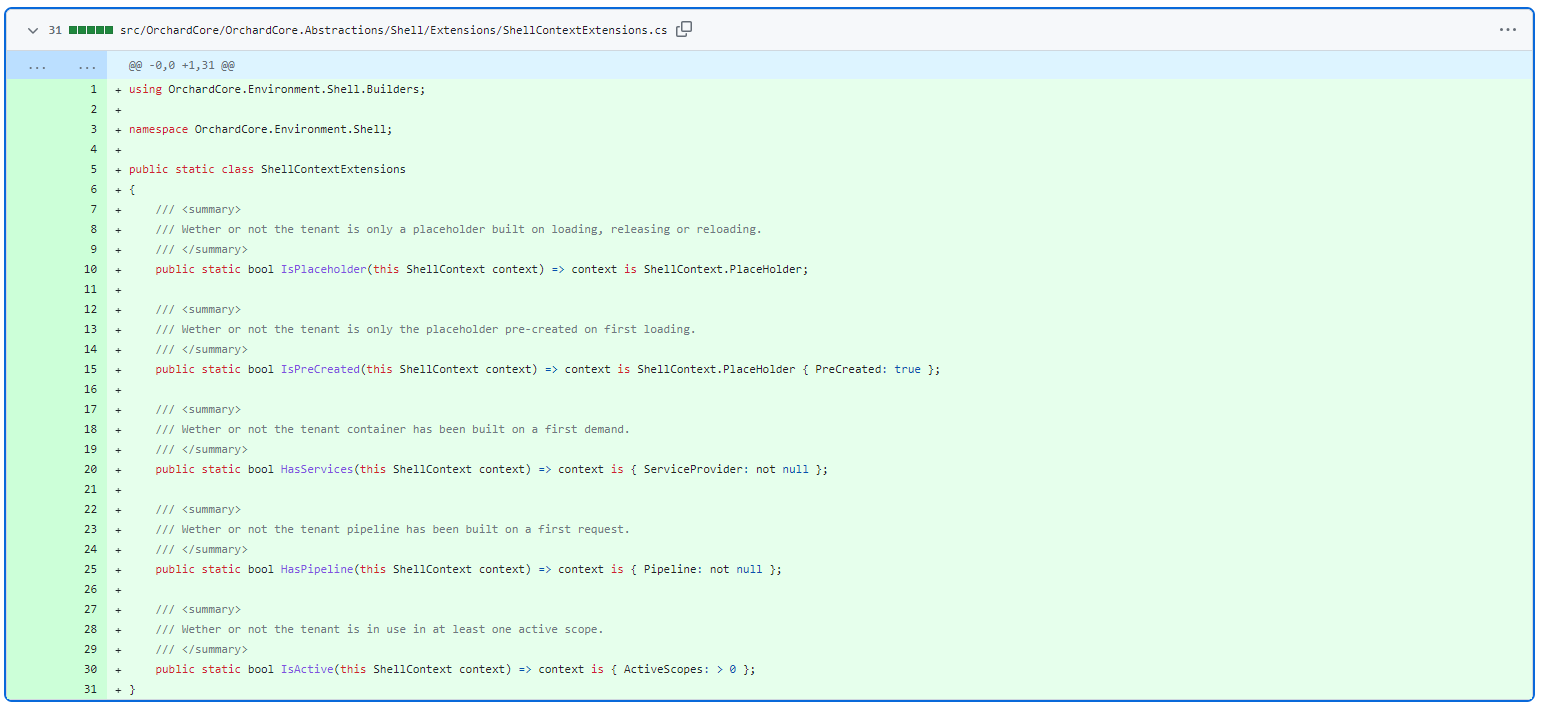The height and width of the screenshot is (708, 1541).
Task: Click the hunk header @@ -0,0 +1,31 @@
Action: coord(182,65)
